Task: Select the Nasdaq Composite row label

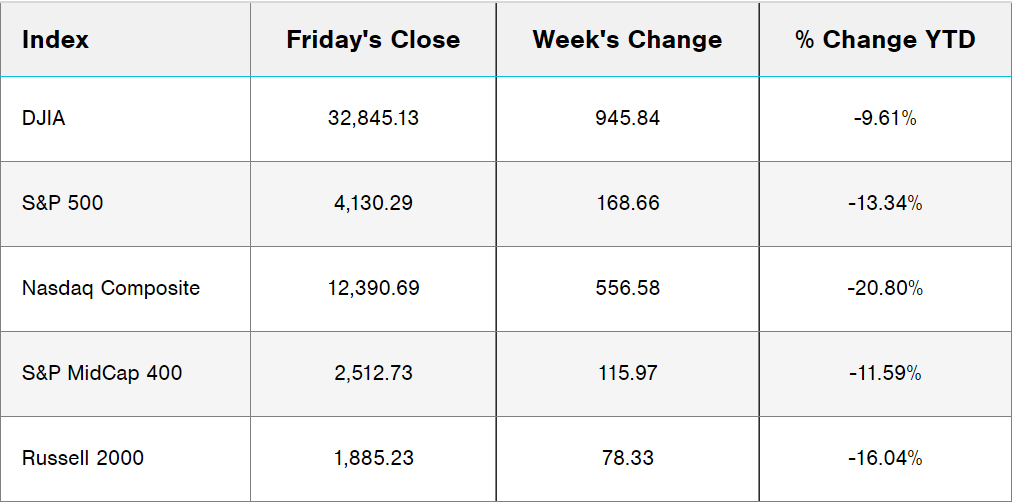Action: (111, 288)
